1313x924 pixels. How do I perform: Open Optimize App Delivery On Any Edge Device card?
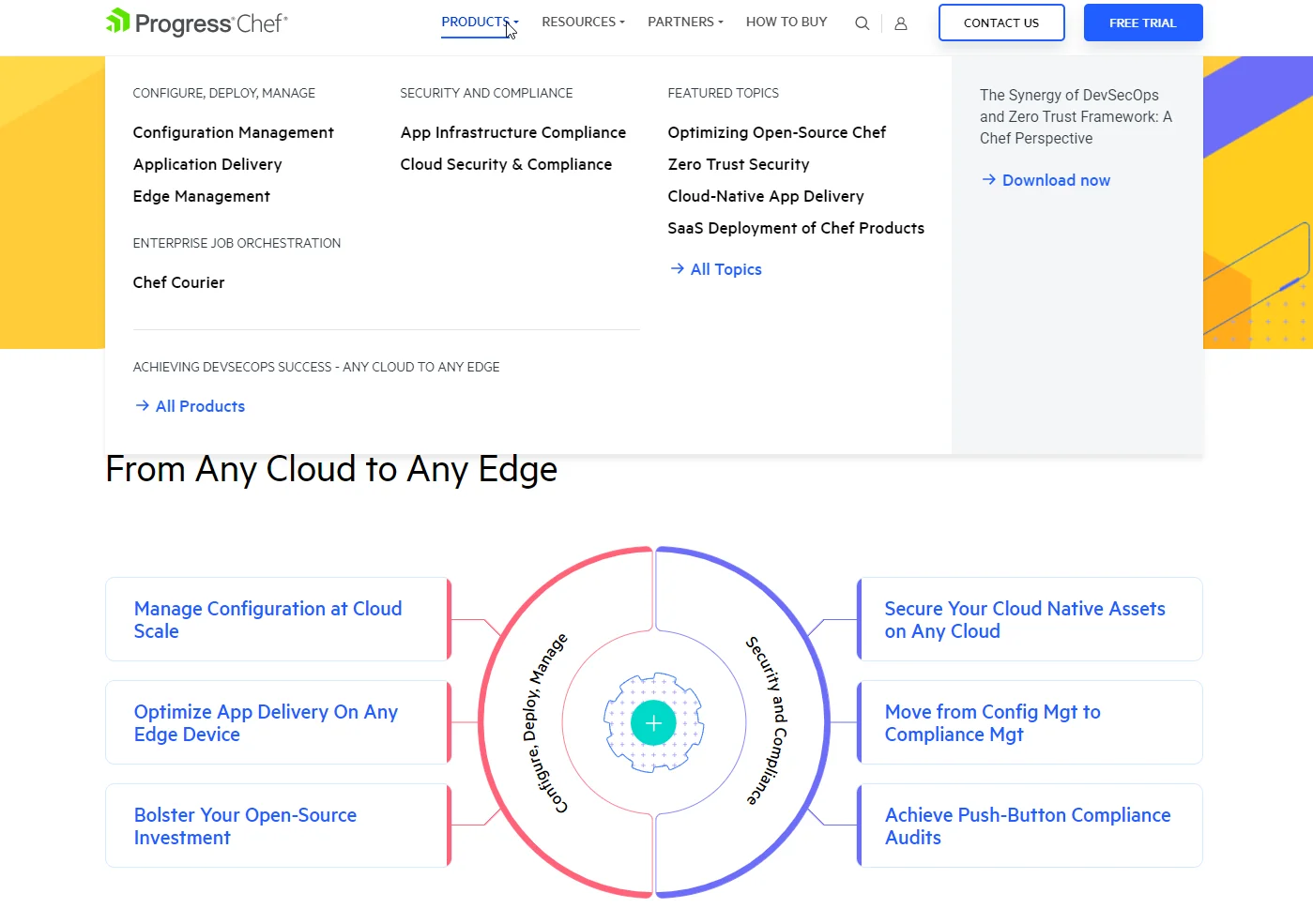pyautogui.click(x=278, y=722)
